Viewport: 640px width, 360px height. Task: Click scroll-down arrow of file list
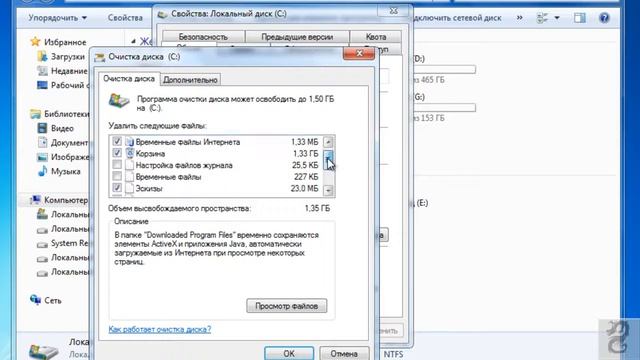coord(328,190)
